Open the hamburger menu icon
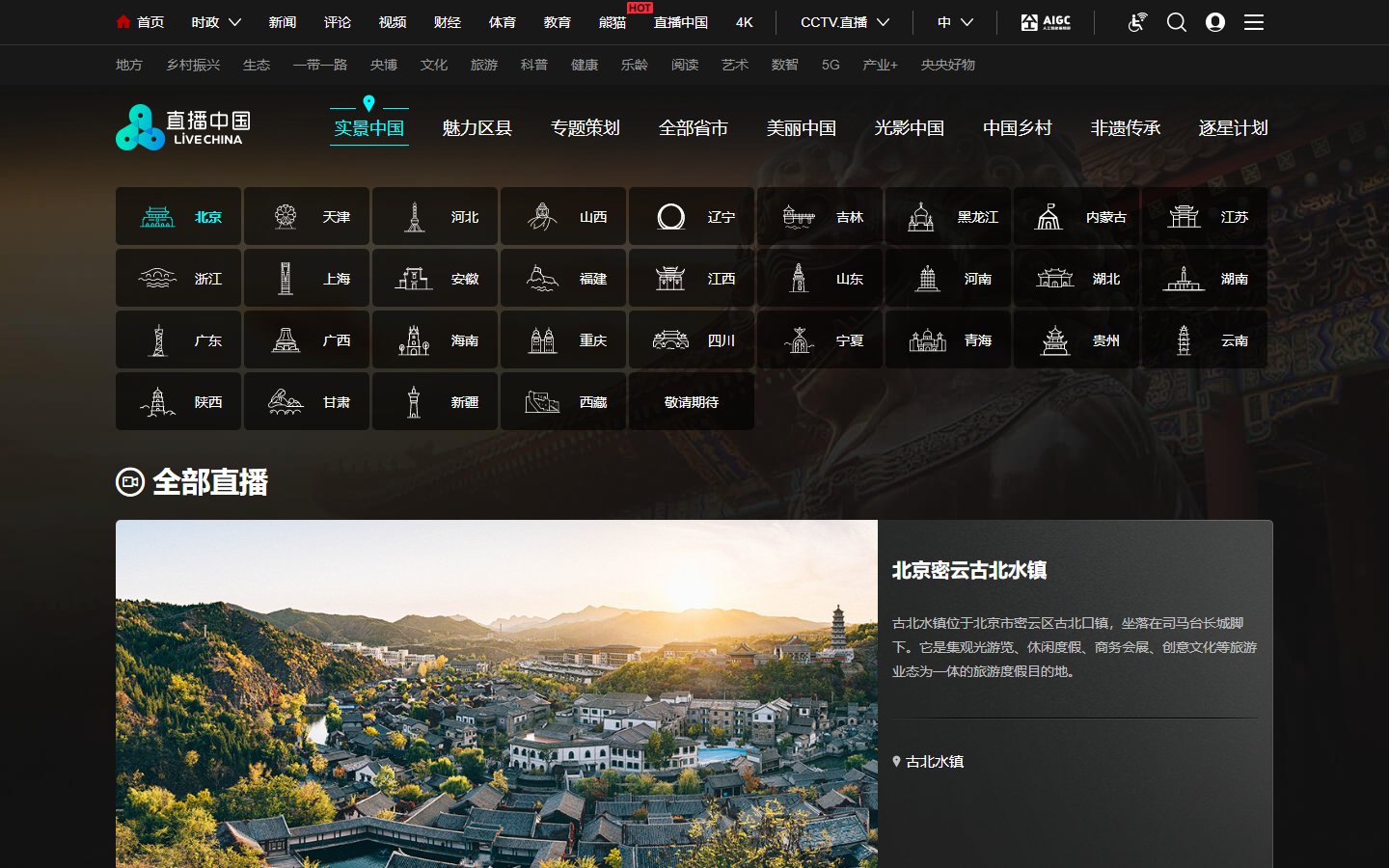 tap(1254, 22)
